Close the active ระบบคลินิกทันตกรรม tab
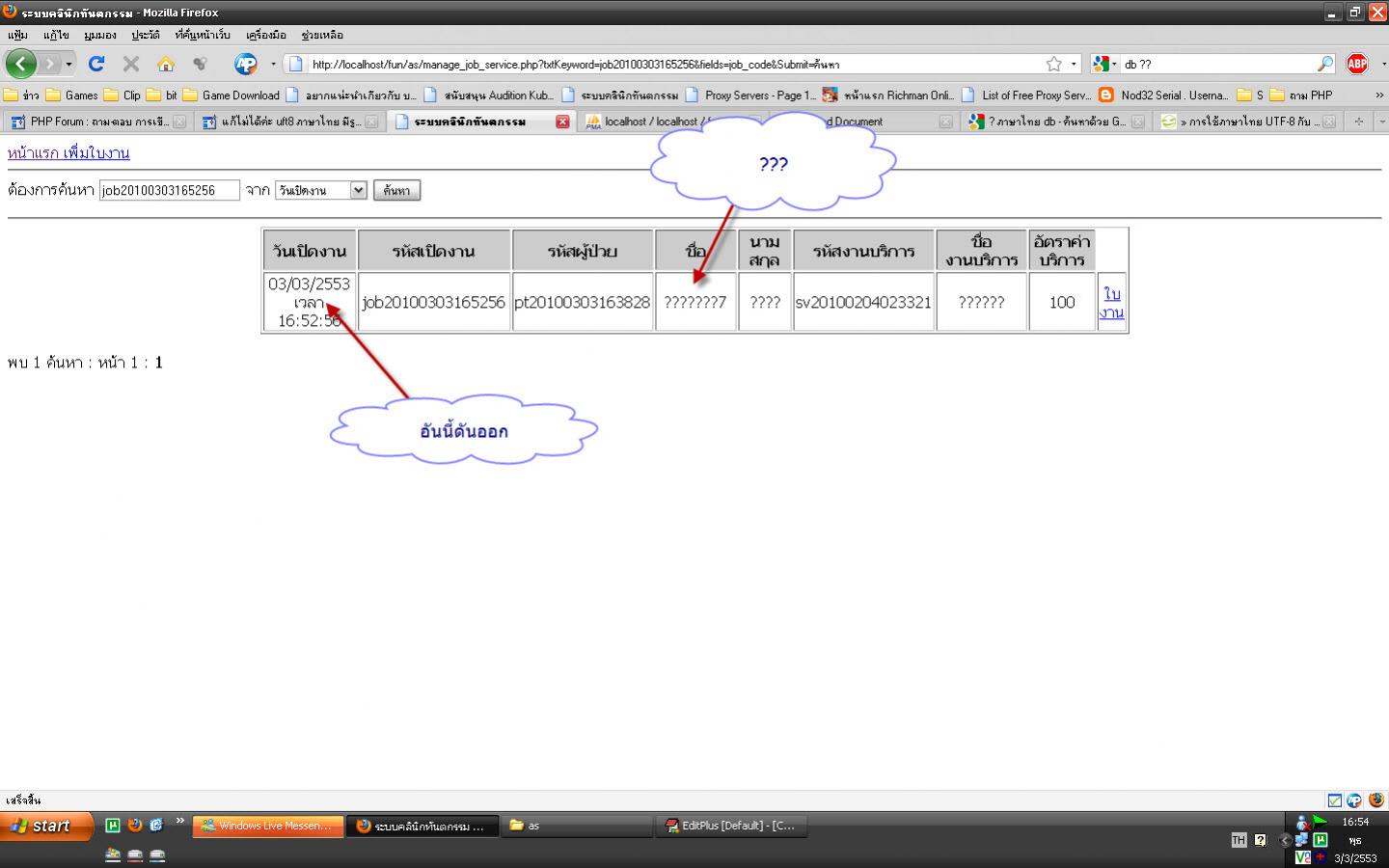The image size is (1389, 868). (x=562, y=122)
